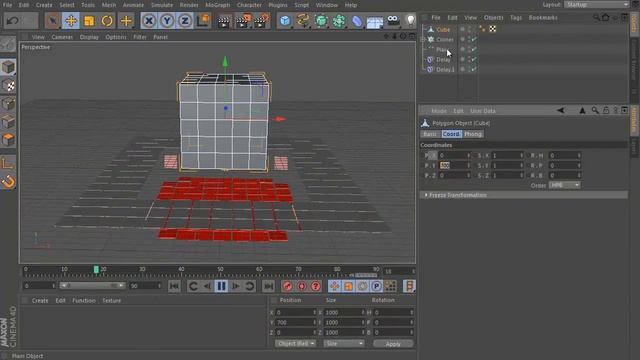640x360 pixels.
Task: Toggle the Autokeying record button
Action: pyautogui.click(x=302, y=286)
